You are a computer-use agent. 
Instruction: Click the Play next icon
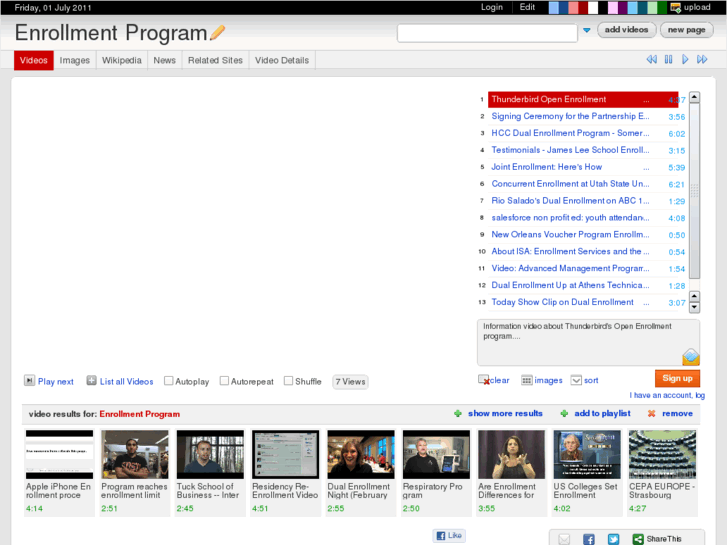[x=30, y=381]
